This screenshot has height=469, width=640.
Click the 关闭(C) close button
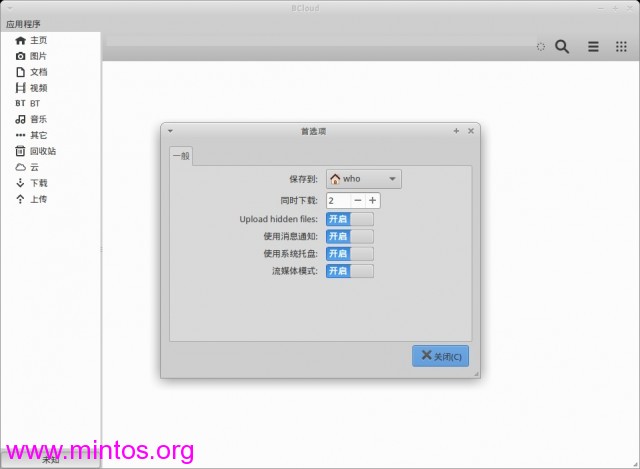pos(440,356)
